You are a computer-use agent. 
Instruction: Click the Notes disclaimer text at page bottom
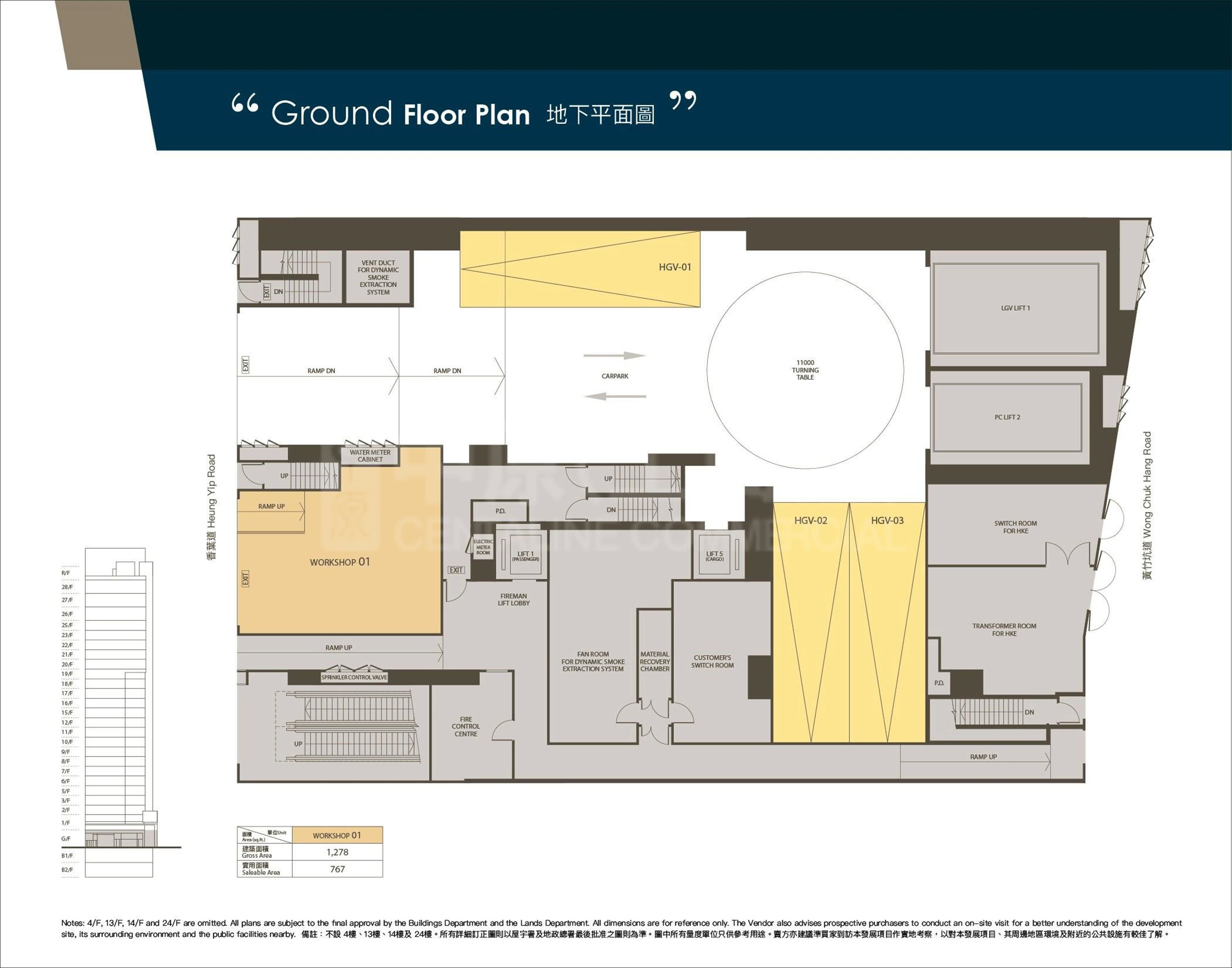click(621, 928)
